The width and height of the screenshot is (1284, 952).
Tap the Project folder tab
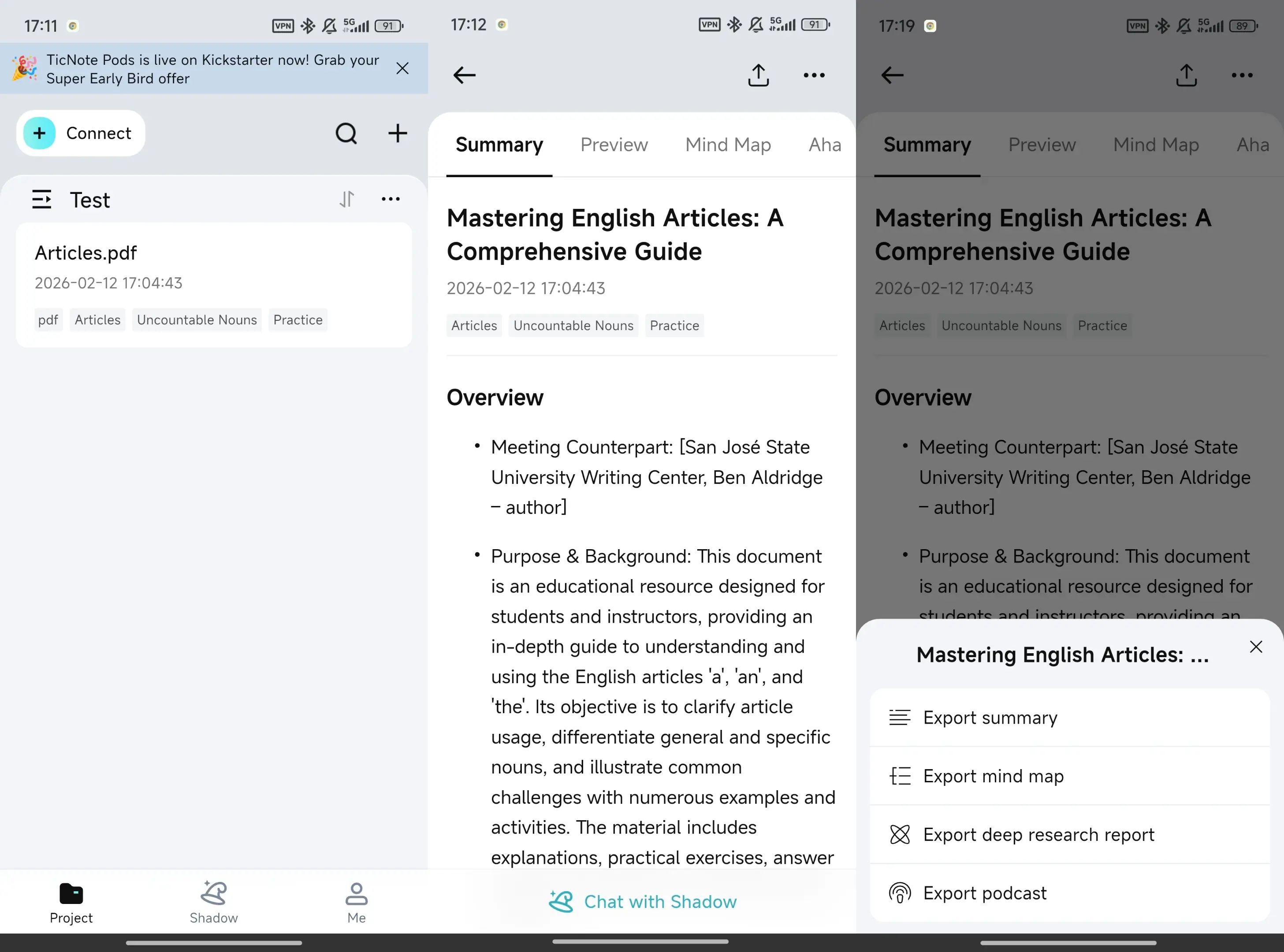[x=71, y=902]
